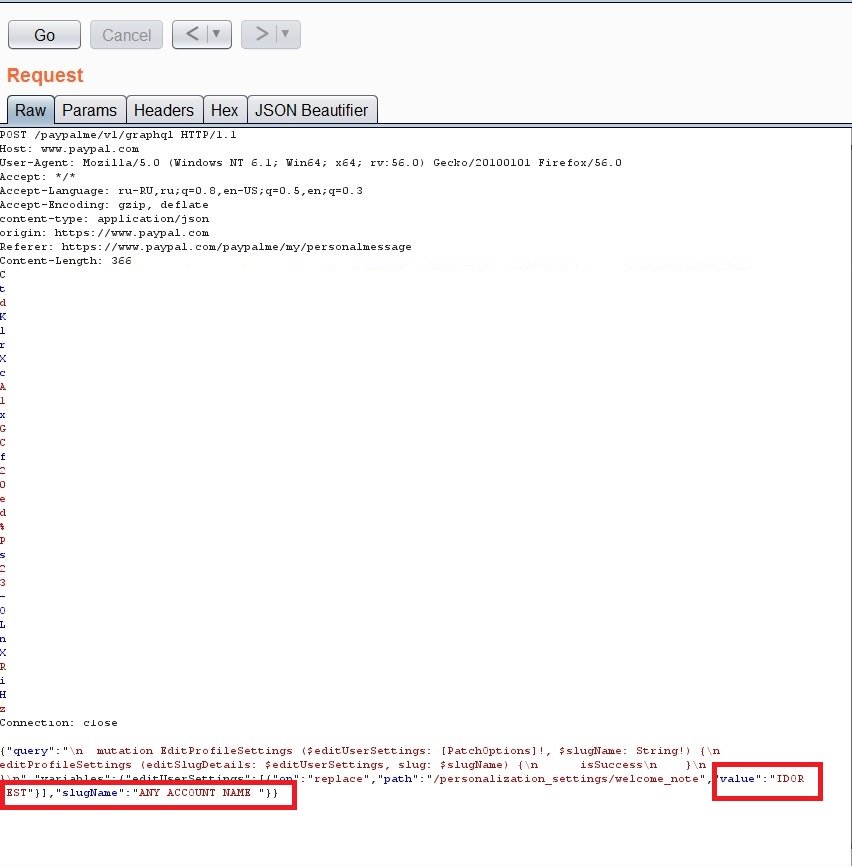Click the "slugName":"ANY ACCOUNT NAME" text
This screenshot has width=852, height=867.
click(160, 793)
